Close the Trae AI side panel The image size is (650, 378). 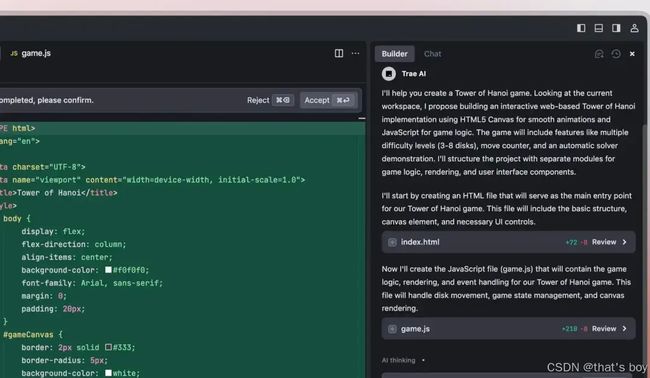tap(632, 54)
